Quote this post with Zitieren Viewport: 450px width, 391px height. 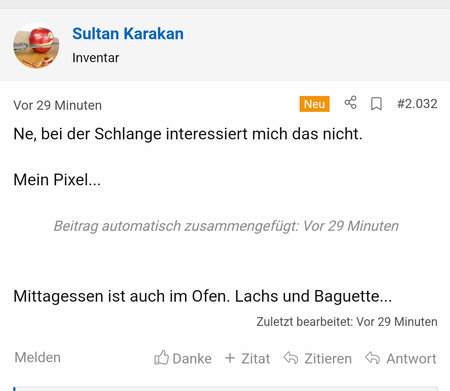(328, 359)
